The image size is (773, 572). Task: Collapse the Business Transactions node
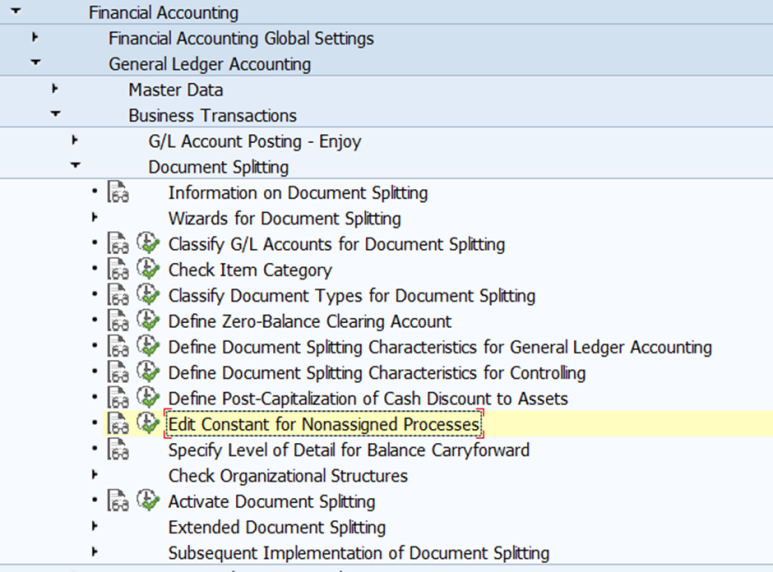tap(56, 114)
